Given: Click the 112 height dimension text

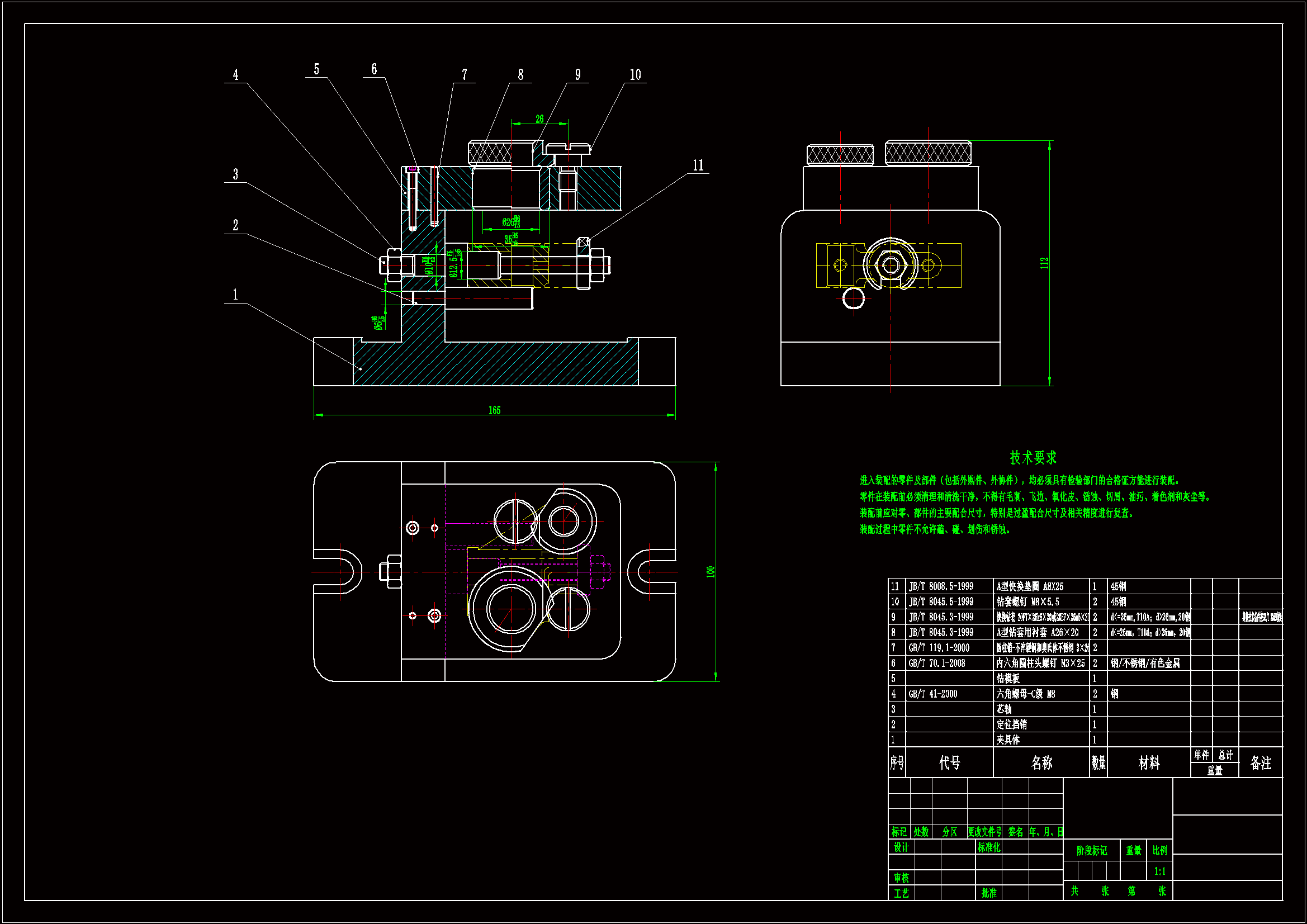Looking at the screenshot, I should 1044,263.
